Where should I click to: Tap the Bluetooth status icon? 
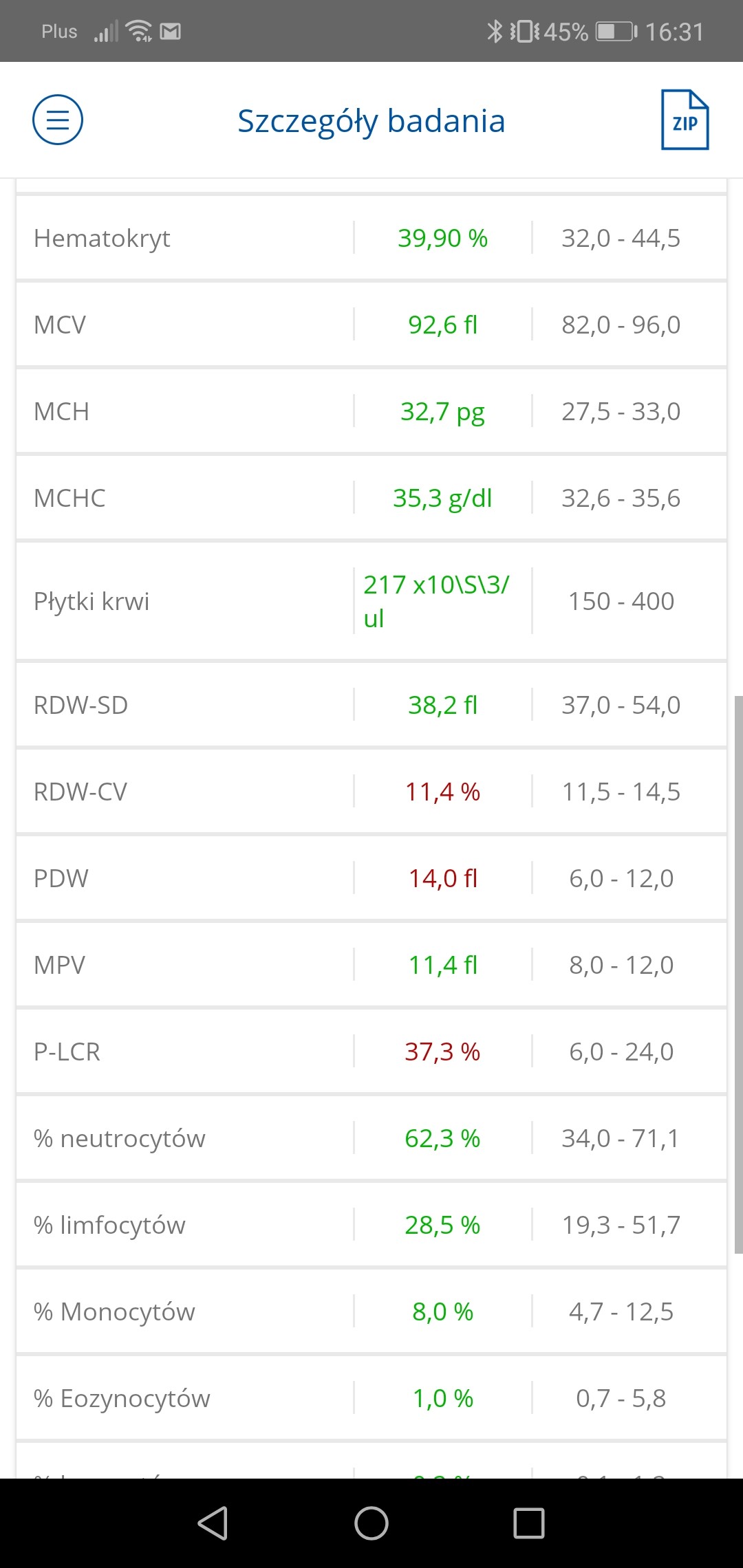(494, 32)
